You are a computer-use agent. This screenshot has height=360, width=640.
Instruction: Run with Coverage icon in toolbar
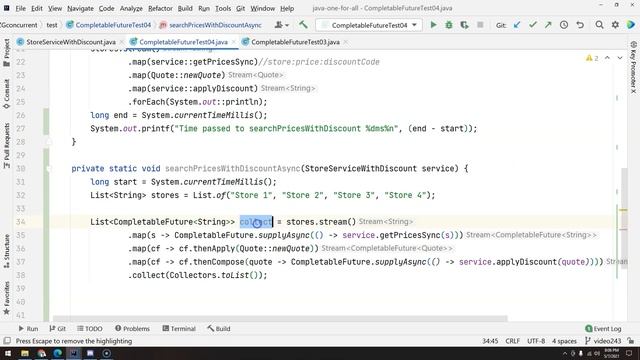tap(464, 25)
